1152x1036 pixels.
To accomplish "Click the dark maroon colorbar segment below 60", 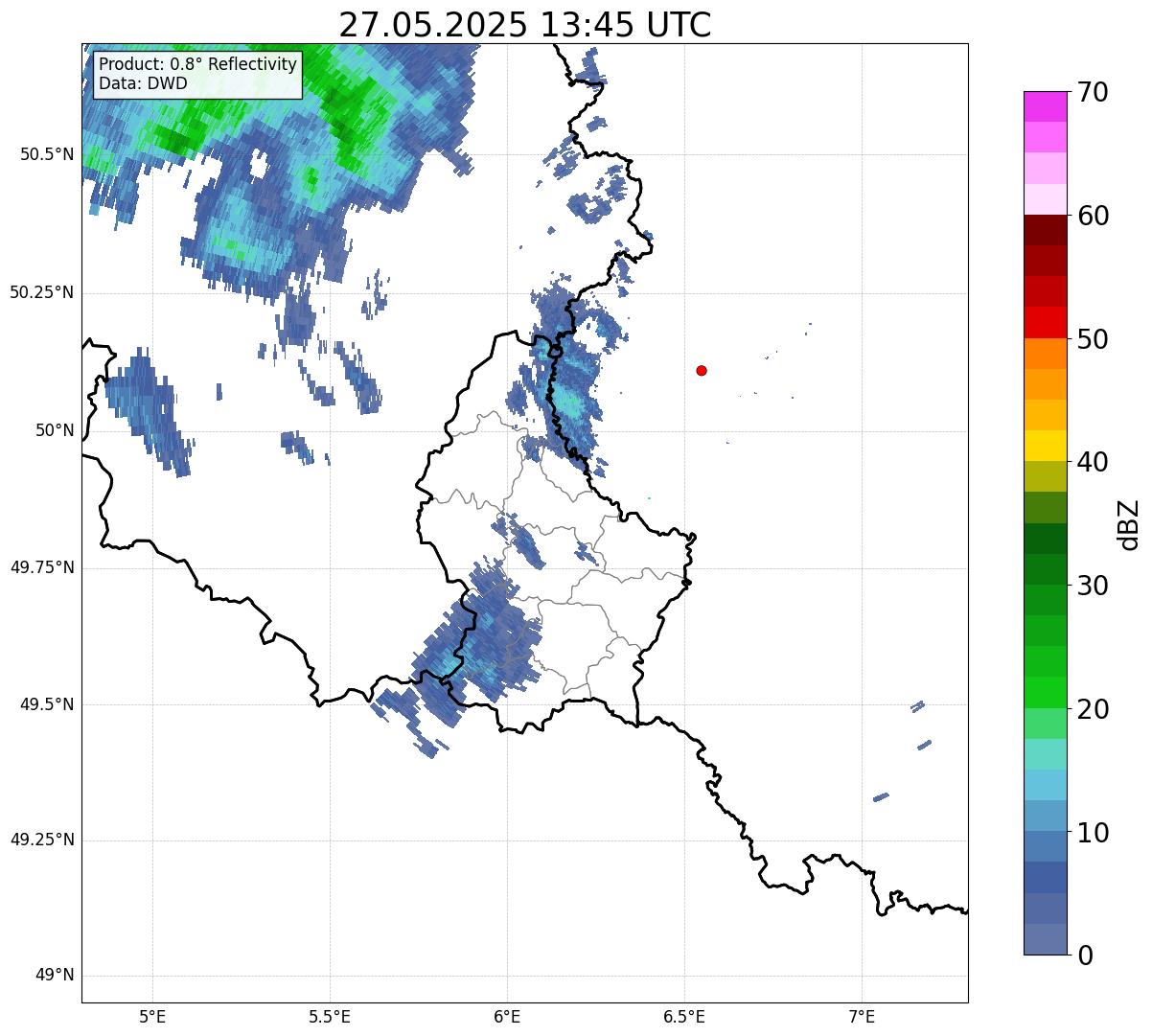I will pos(1045,230).
